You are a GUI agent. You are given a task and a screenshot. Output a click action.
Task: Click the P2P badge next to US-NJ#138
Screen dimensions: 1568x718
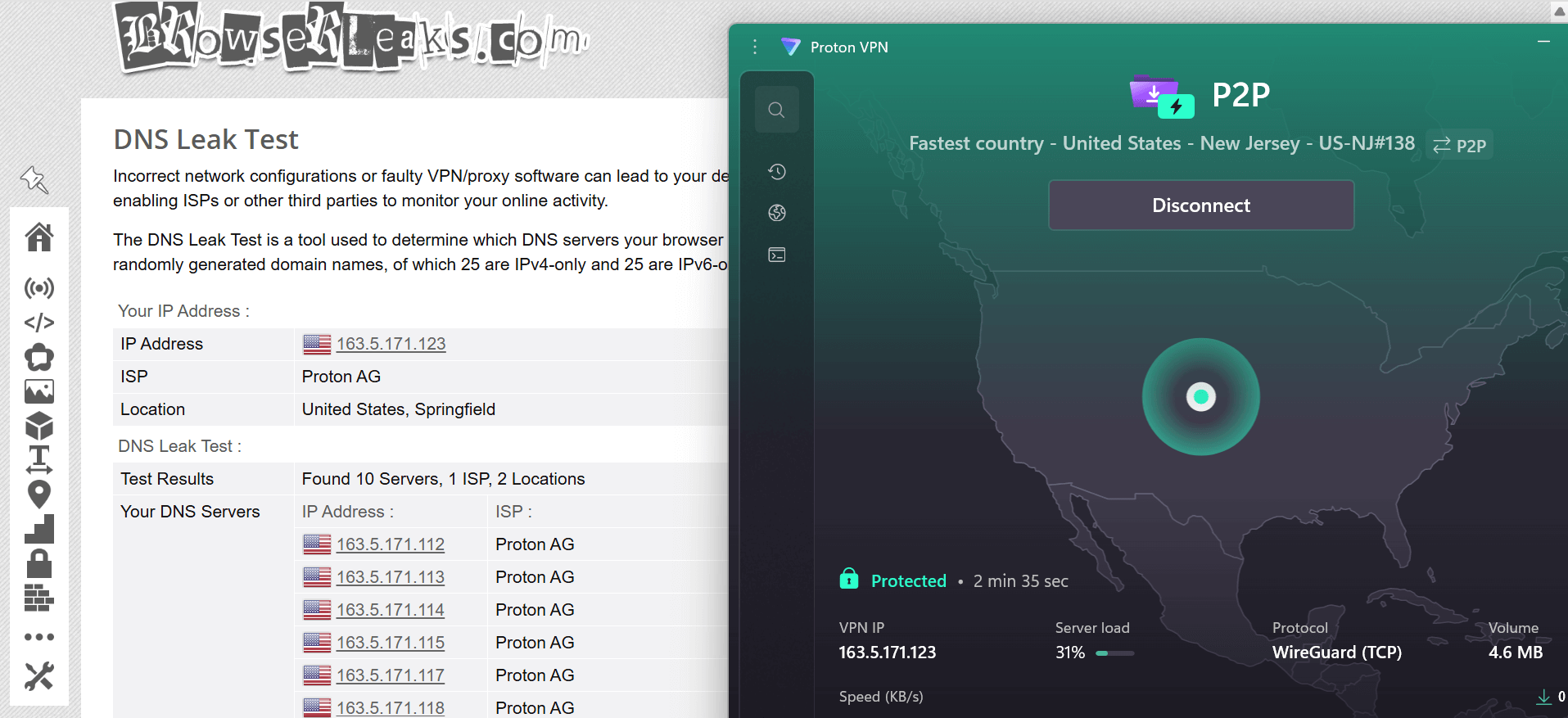1459,145
